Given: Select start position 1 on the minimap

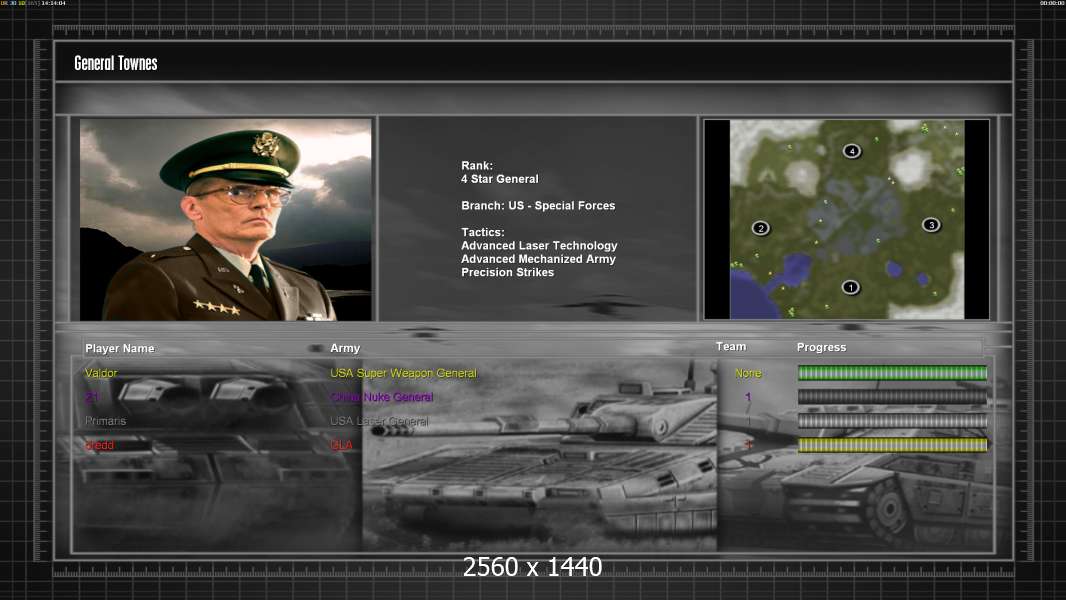Looking at the screenshot, I should (x=850, y=287).
